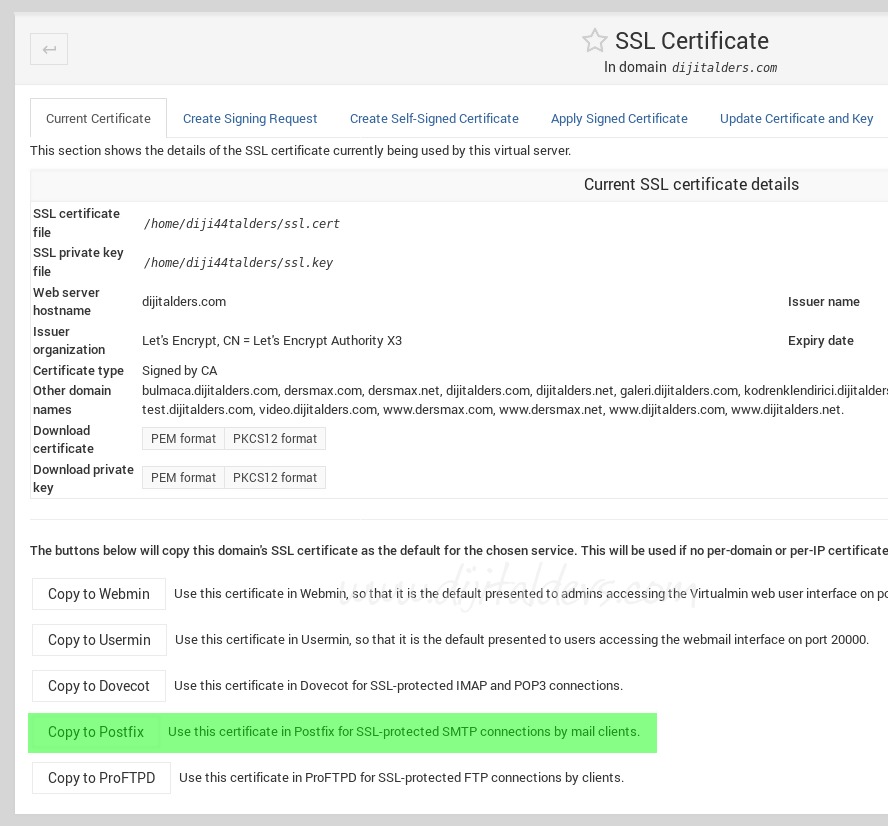The height and width of the screenshot is (826, 888).
Task: Click the dijitalders.com domain name under the title
Action: [724, 68]
